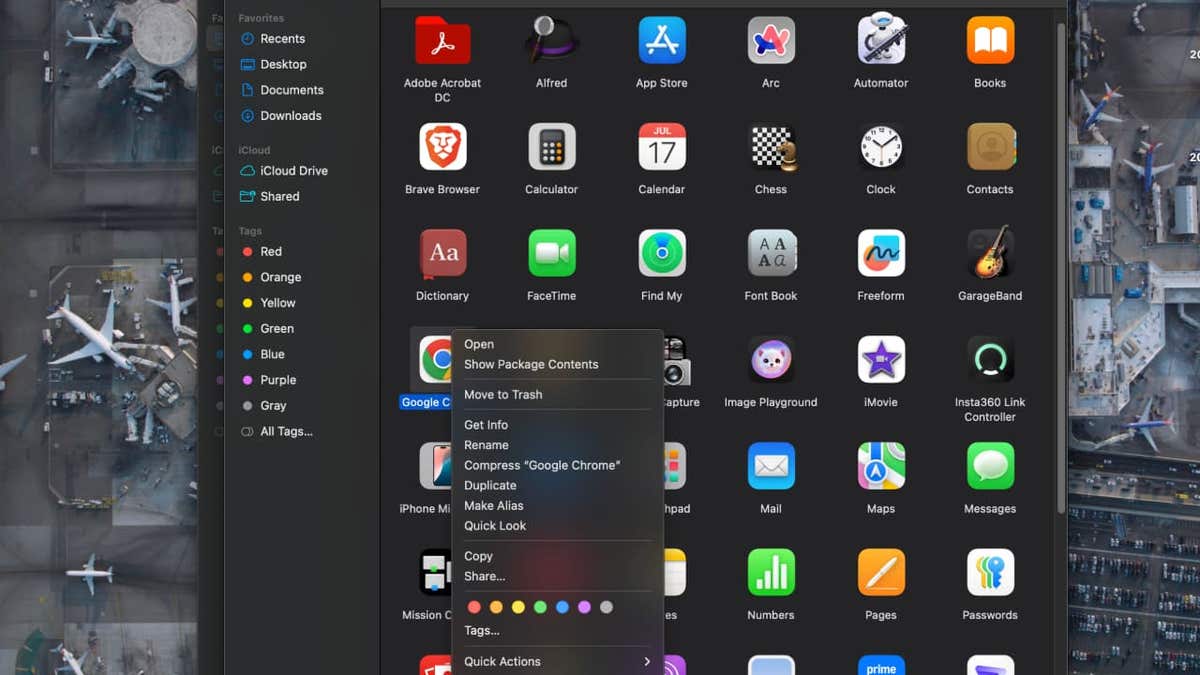
Task: Launch Calculator from the Applications grid
Action: pyautogui.click(x=551, y=147)
